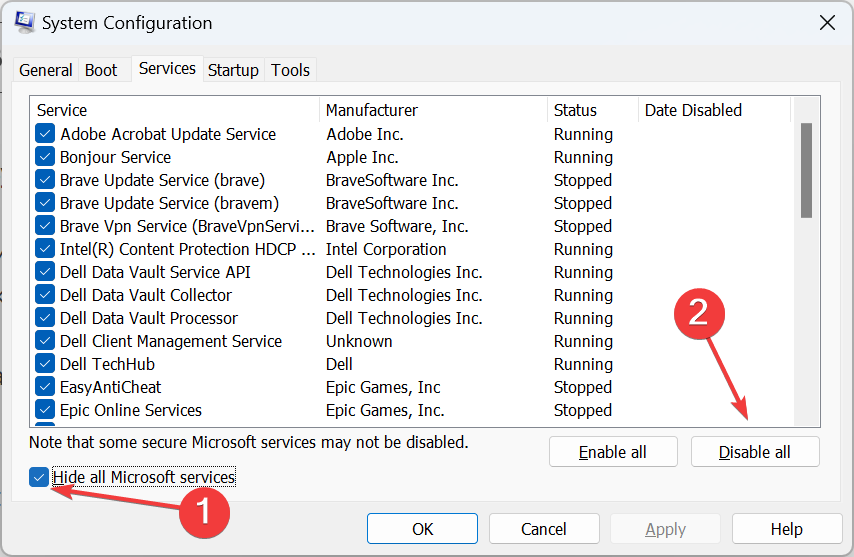Click the 'Dell' manufacturer cell for TechHub
Viewport: 854px width, 557px height.
(x=339, y=364)
